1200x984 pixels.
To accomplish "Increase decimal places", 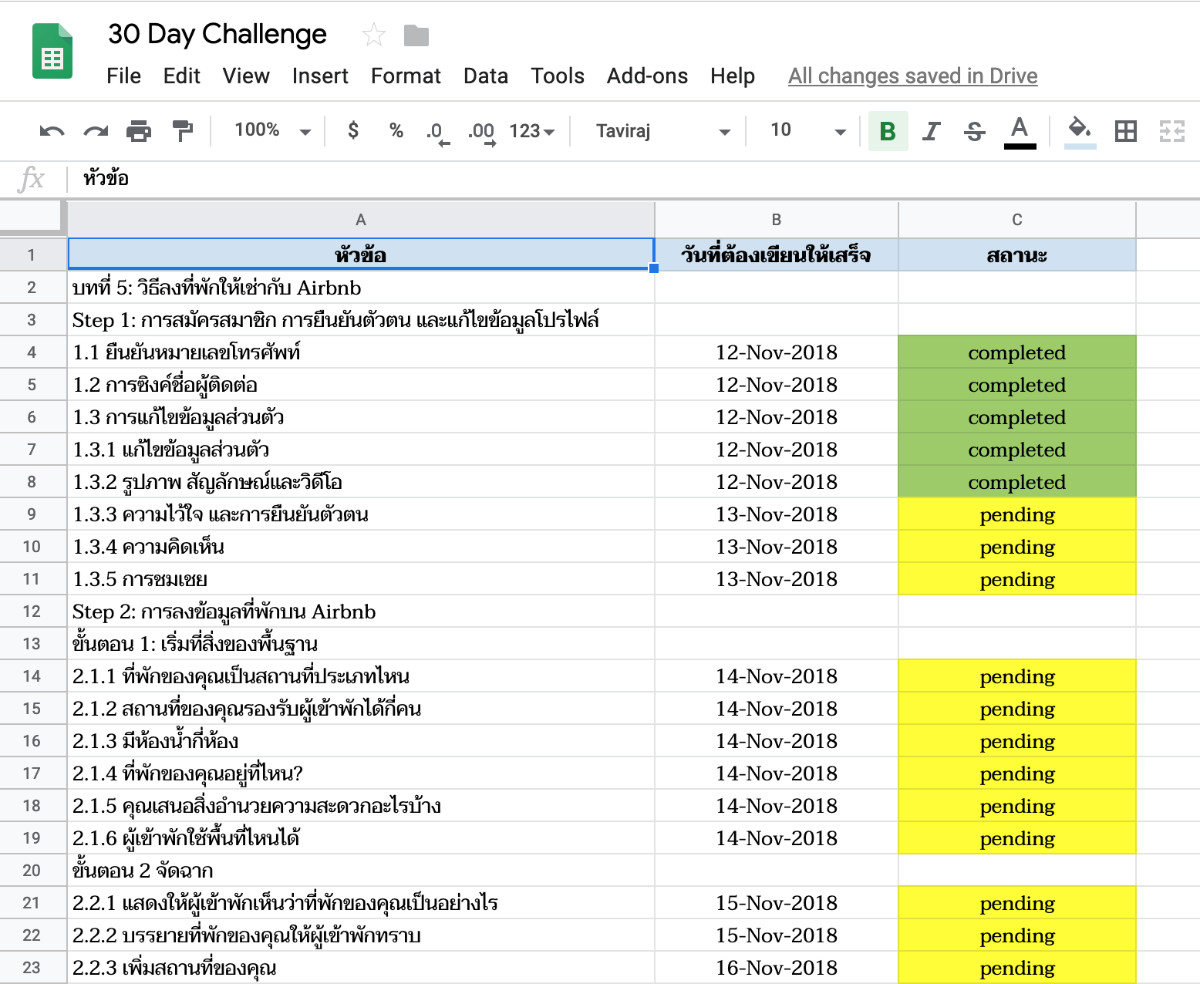I will 482,132.
